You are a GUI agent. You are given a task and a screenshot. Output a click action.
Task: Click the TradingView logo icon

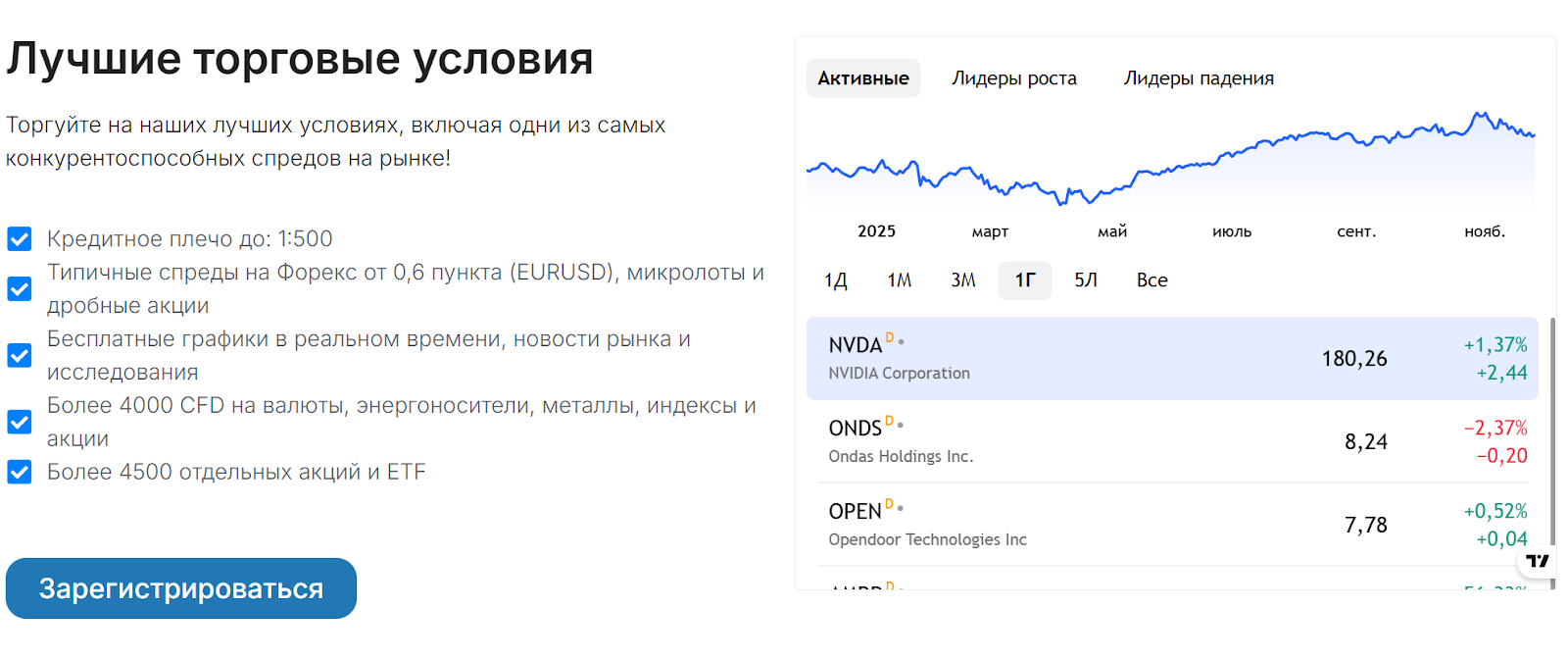point(1538,561)
